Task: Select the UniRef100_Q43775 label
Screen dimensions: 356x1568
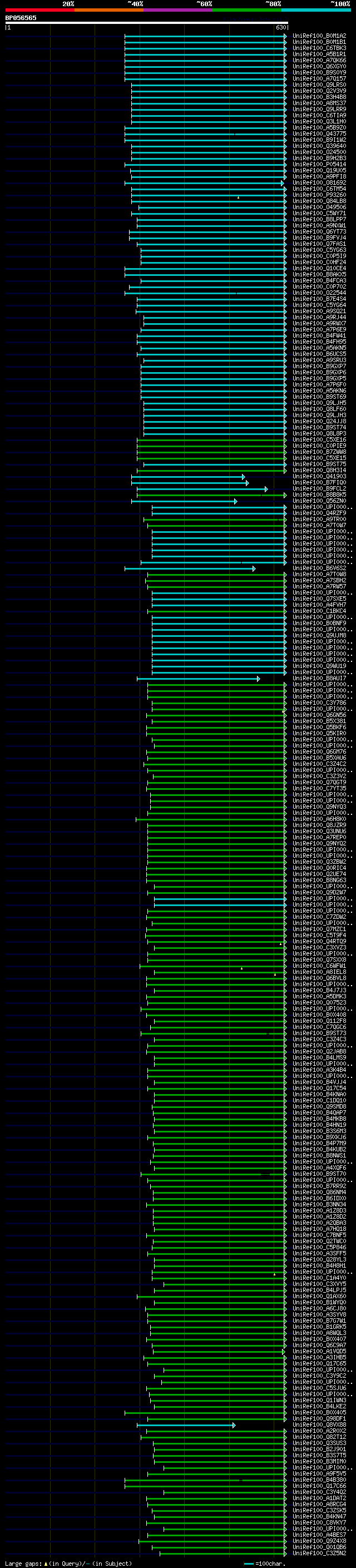Action: (319, 134)
